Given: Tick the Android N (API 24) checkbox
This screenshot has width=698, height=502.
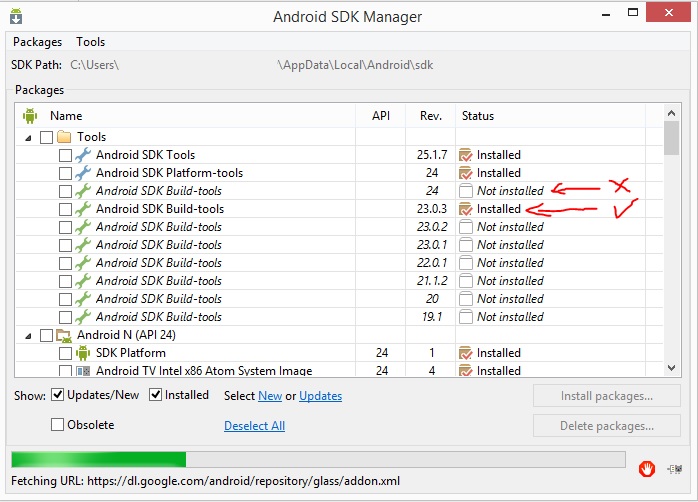Looking at the screenshot, I should [46, 335].
